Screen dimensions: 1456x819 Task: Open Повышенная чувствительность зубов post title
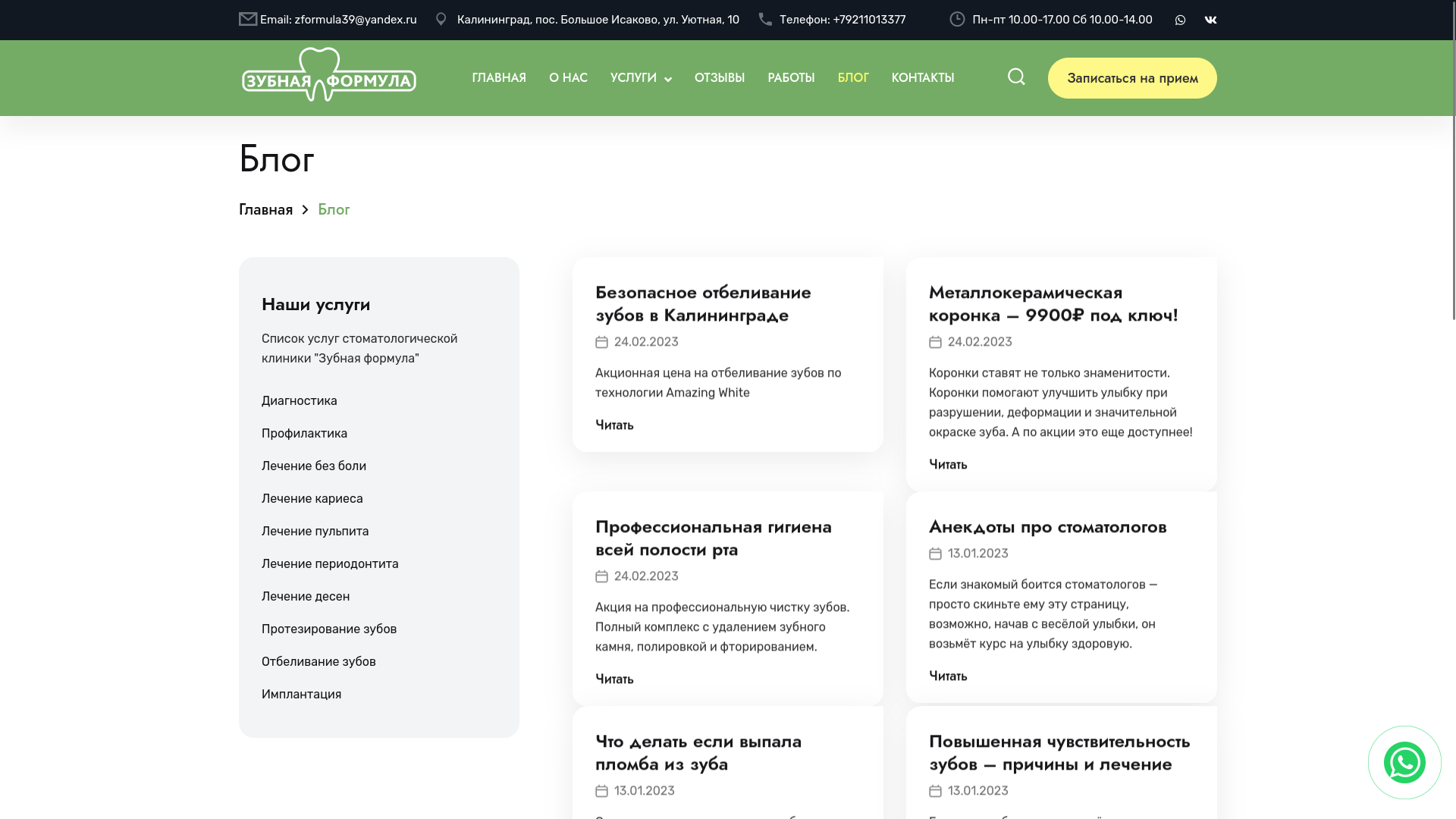1059,752
